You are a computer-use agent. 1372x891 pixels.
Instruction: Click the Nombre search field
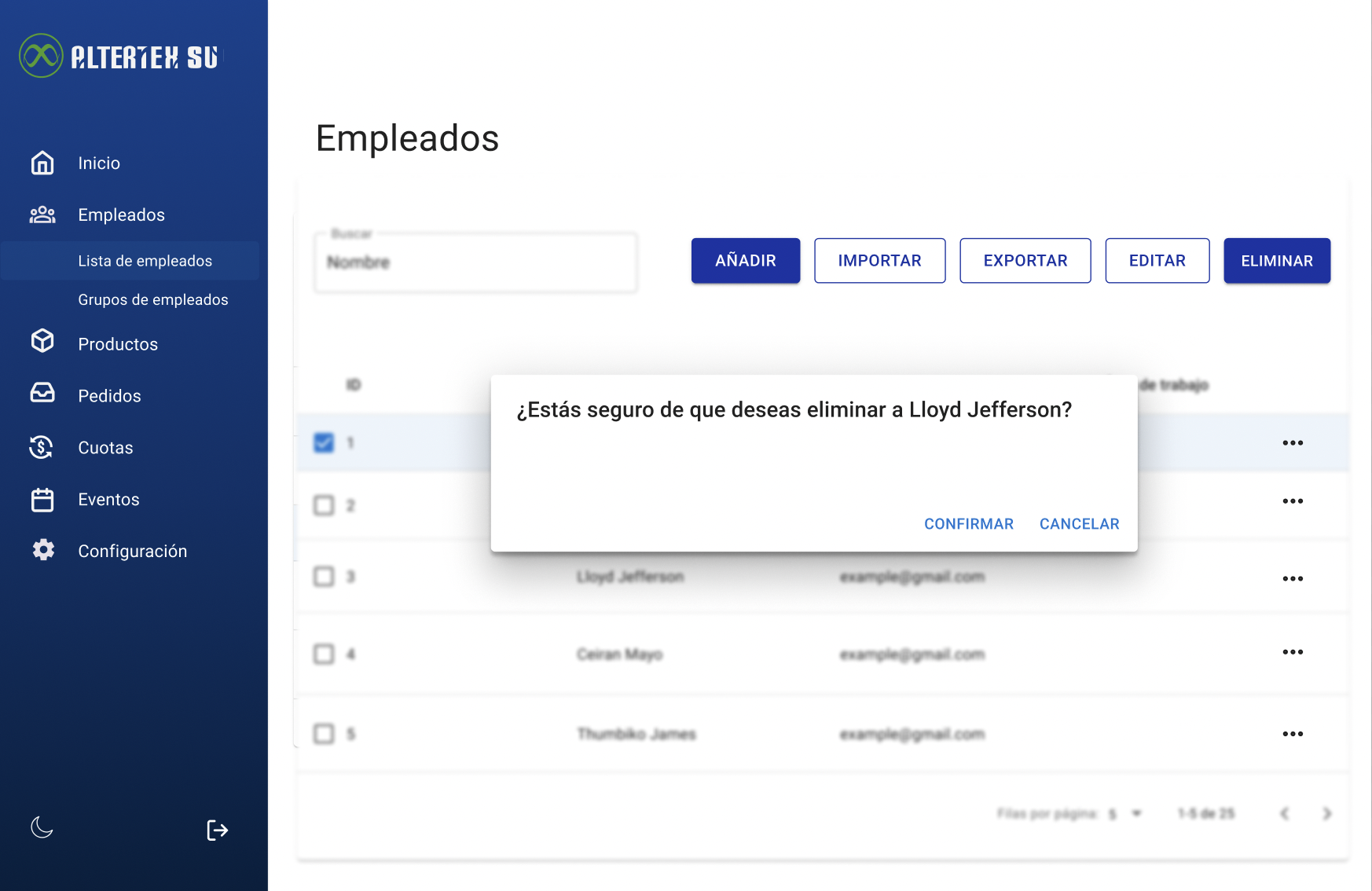click(x=475, y=262)
